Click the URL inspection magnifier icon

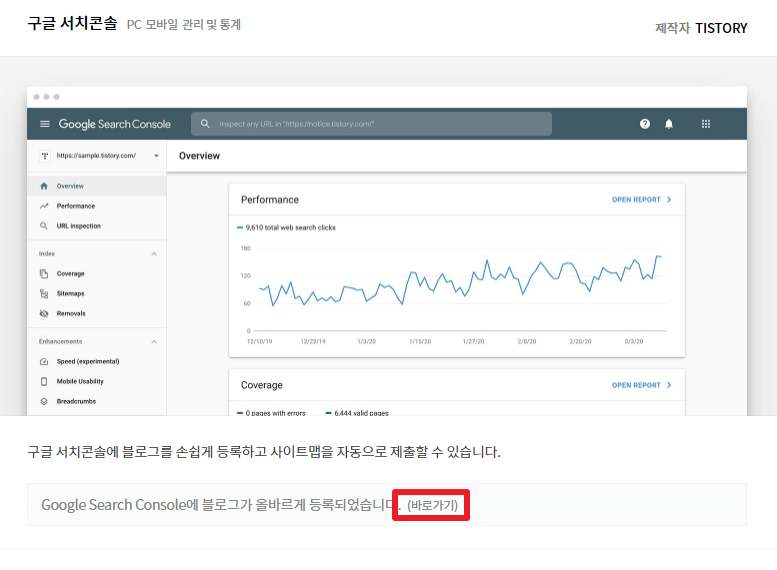[x=44, y=226]
